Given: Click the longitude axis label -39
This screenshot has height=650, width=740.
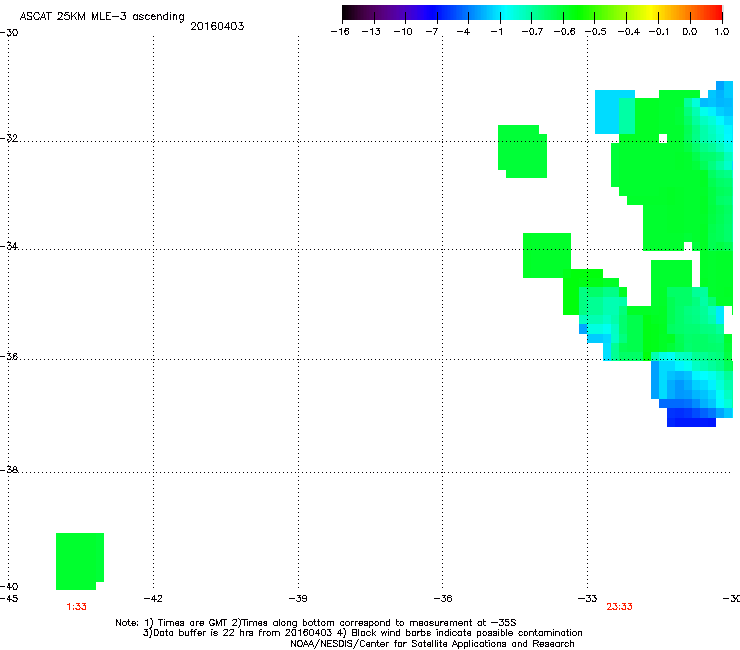Looking at the screenshot, I should click(298, 598).
